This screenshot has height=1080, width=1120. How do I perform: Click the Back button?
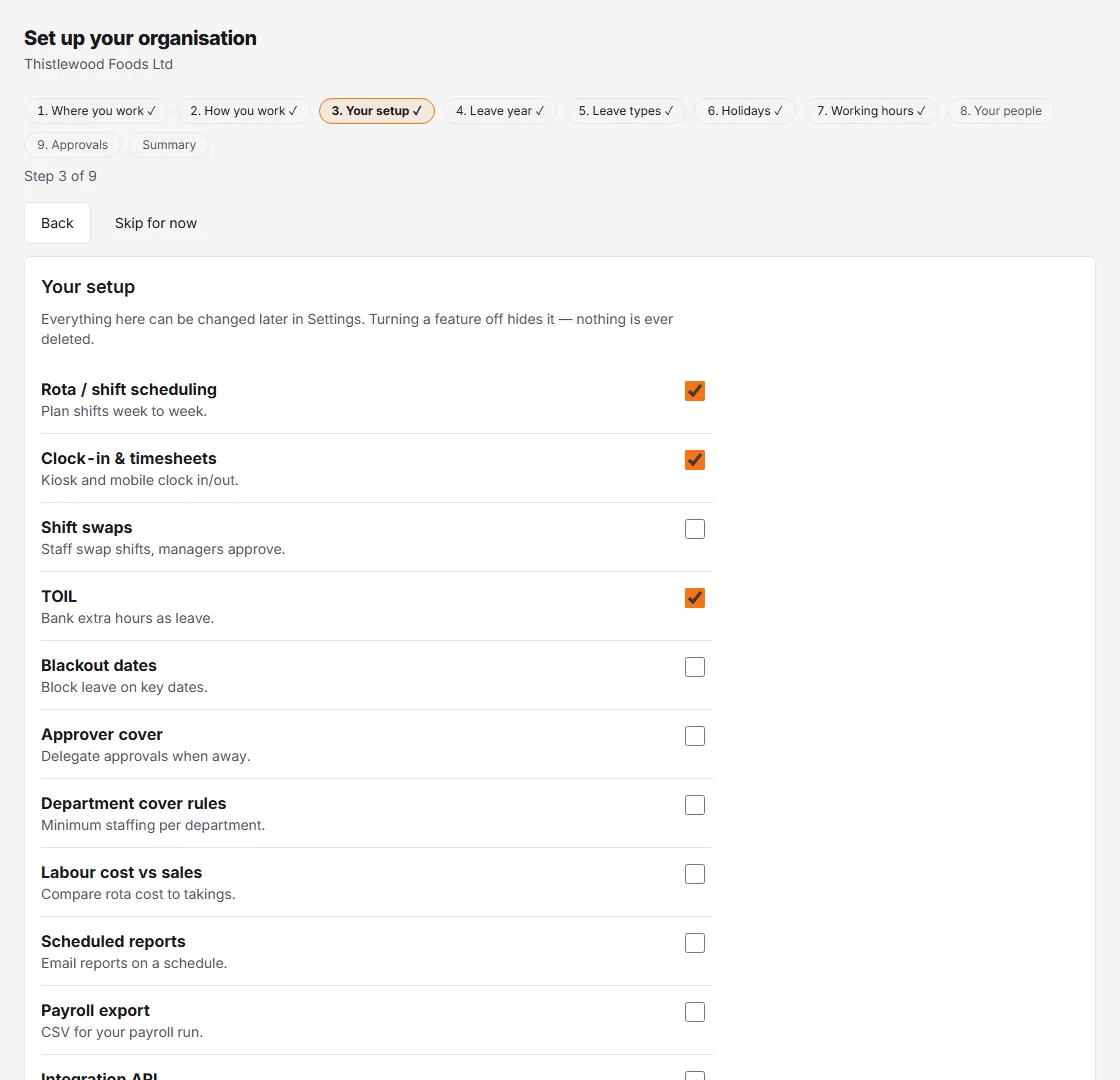click(57, 223)
